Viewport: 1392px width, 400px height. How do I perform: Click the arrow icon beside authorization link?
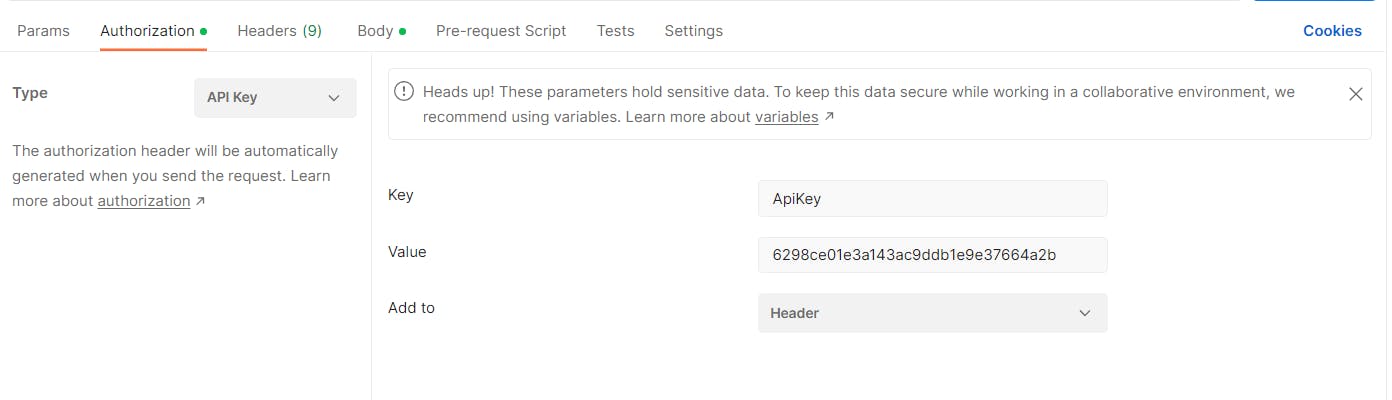click(x=200, y=201)
